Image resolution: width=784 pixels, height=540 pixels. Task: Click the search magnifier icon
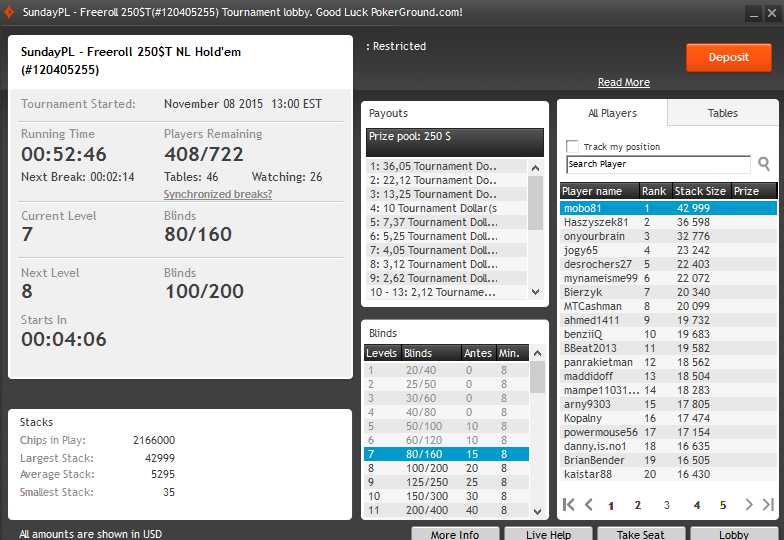764,164
